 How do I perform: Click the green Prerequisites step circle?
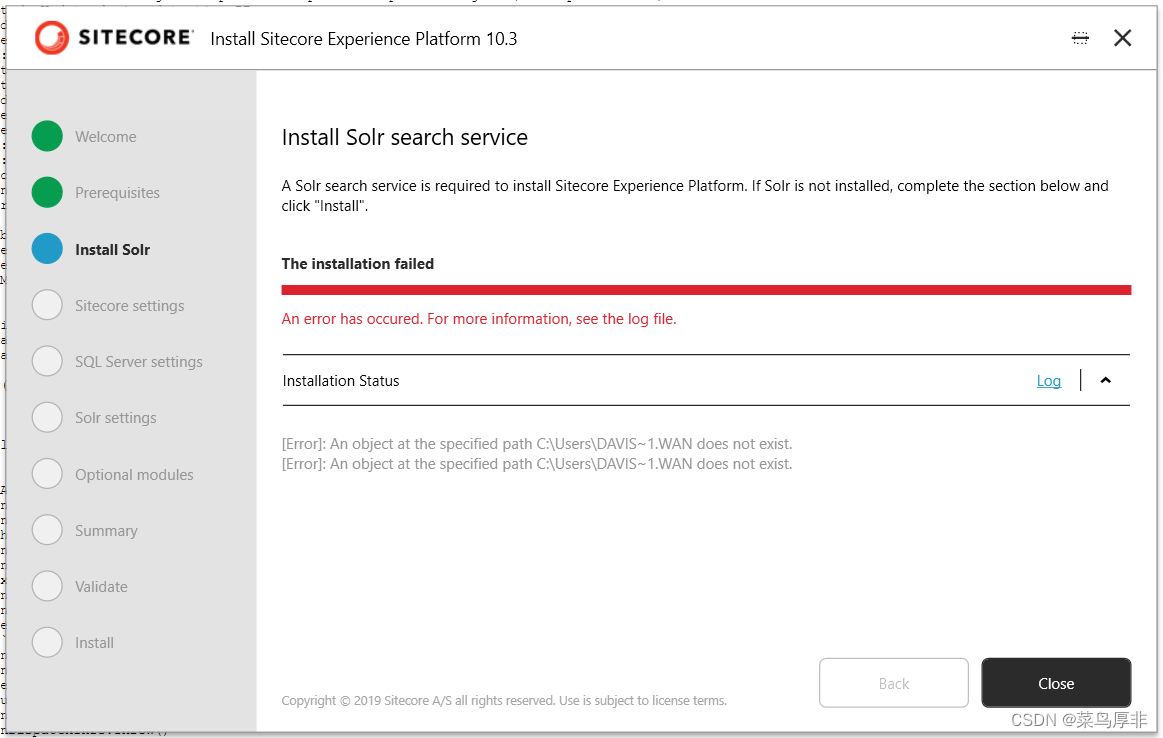(47, 192)
